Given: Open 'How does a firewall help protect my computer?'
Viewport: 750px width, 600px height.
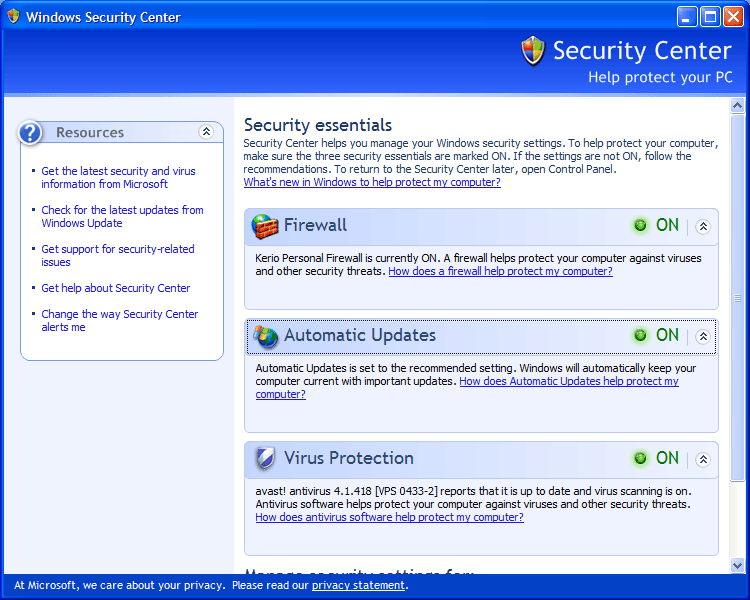Looking at the screenshot, I should [x=500, y=271].
